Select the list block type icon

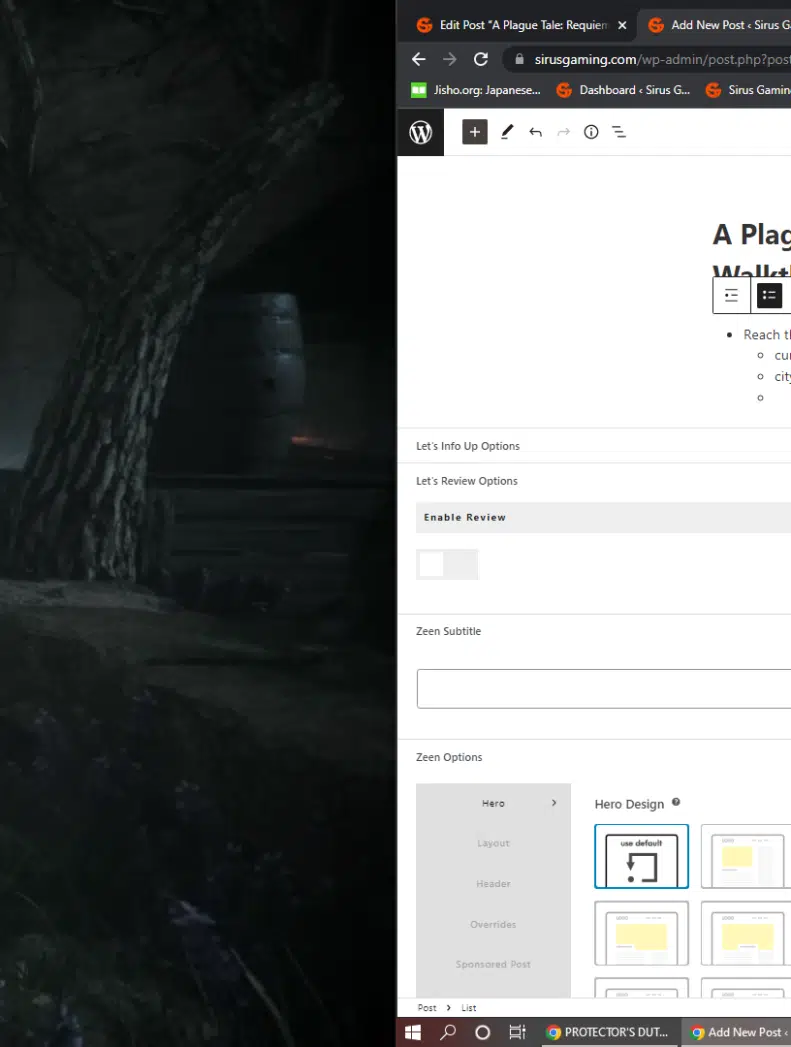pyautogui.click(x=769, y=295)
